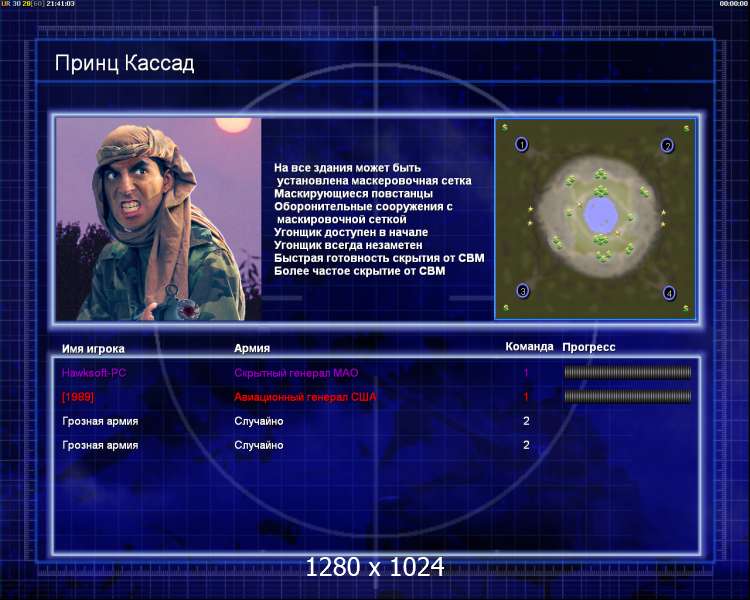Viewport: 750px width, 600px height.
Task: Click team number 1 for Hawksoft-PC
Action: [526, 372]
